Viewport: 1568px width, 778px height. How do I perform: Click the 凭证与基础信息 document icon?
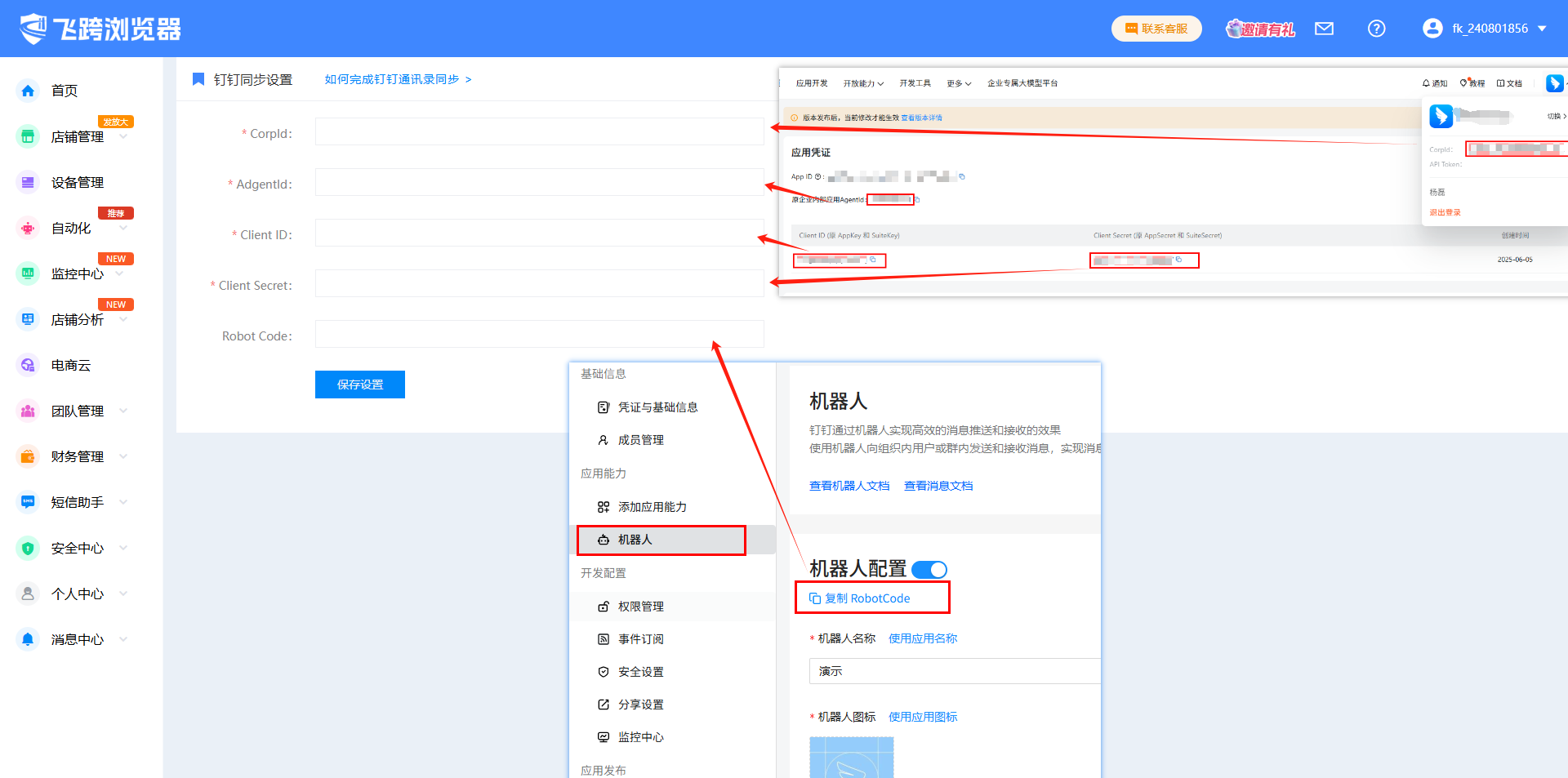(604, 407)
